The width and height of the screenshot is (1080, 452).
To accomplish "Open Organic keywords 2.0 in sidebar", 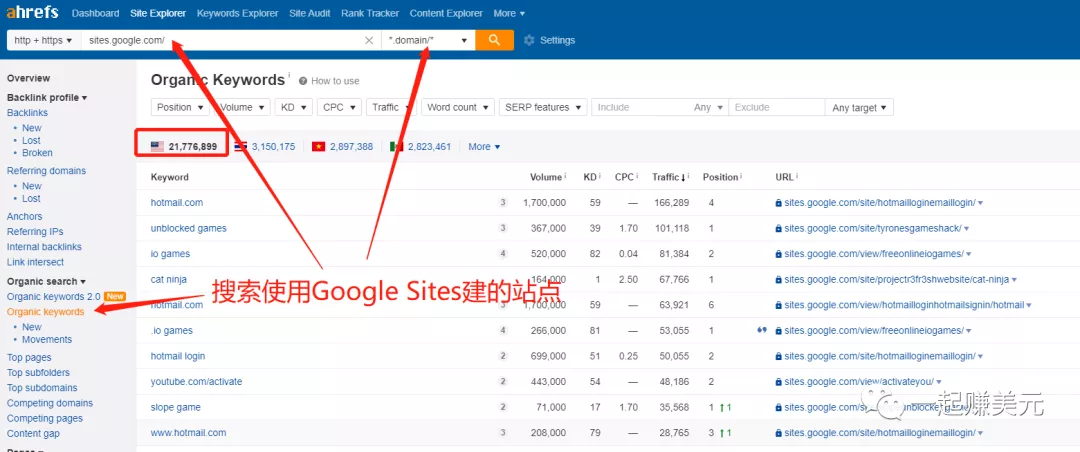I will (x=54, y=296).
